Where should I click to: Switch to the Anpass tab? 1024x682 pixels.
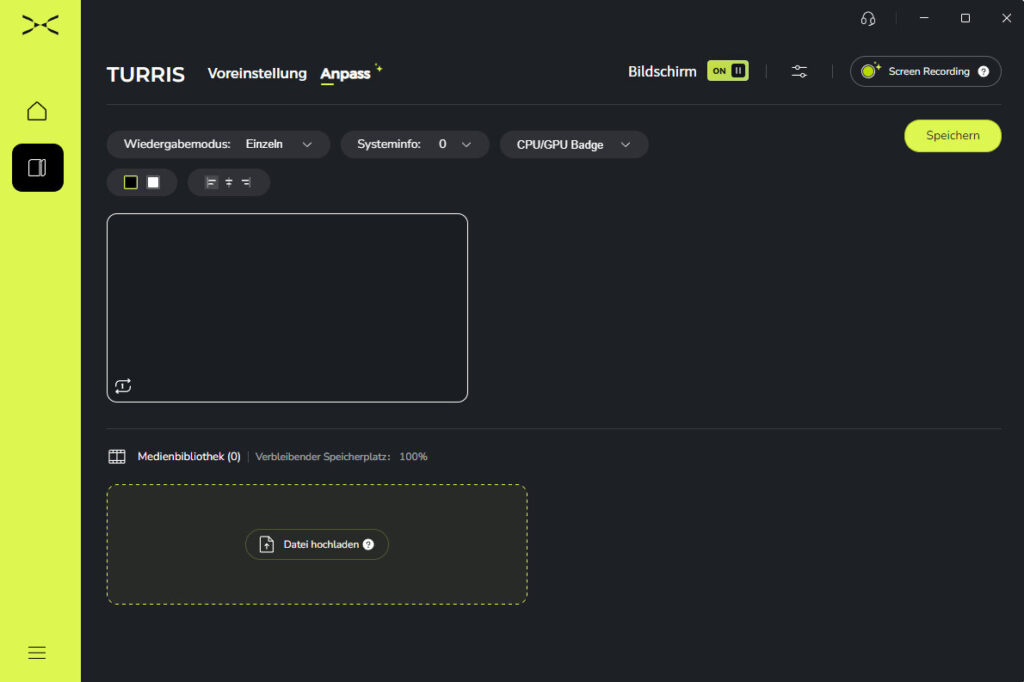point(345,73)
